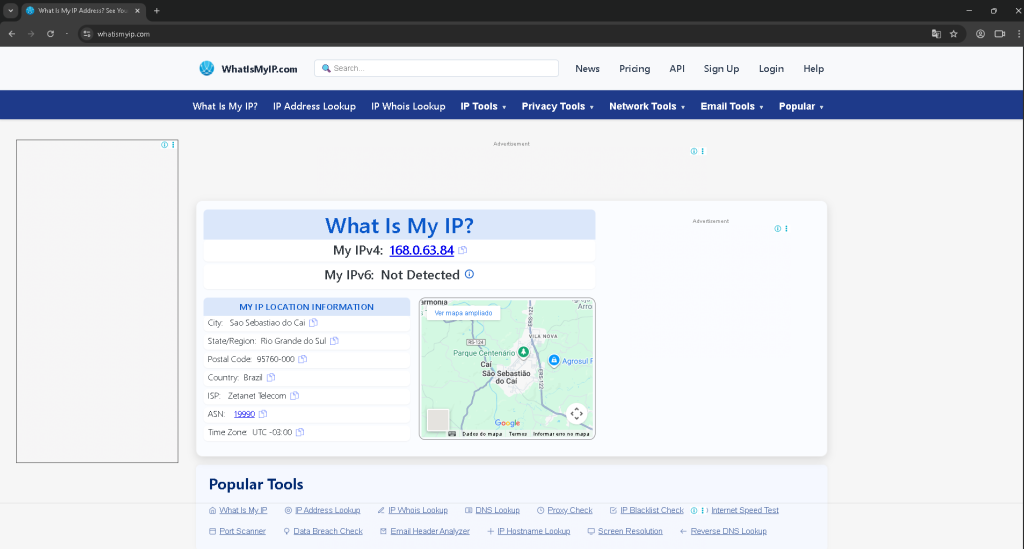Go to IP Address Lookup in navigation bar
The width and height of the screenshot is (1024, 549).
coord(314,106)
